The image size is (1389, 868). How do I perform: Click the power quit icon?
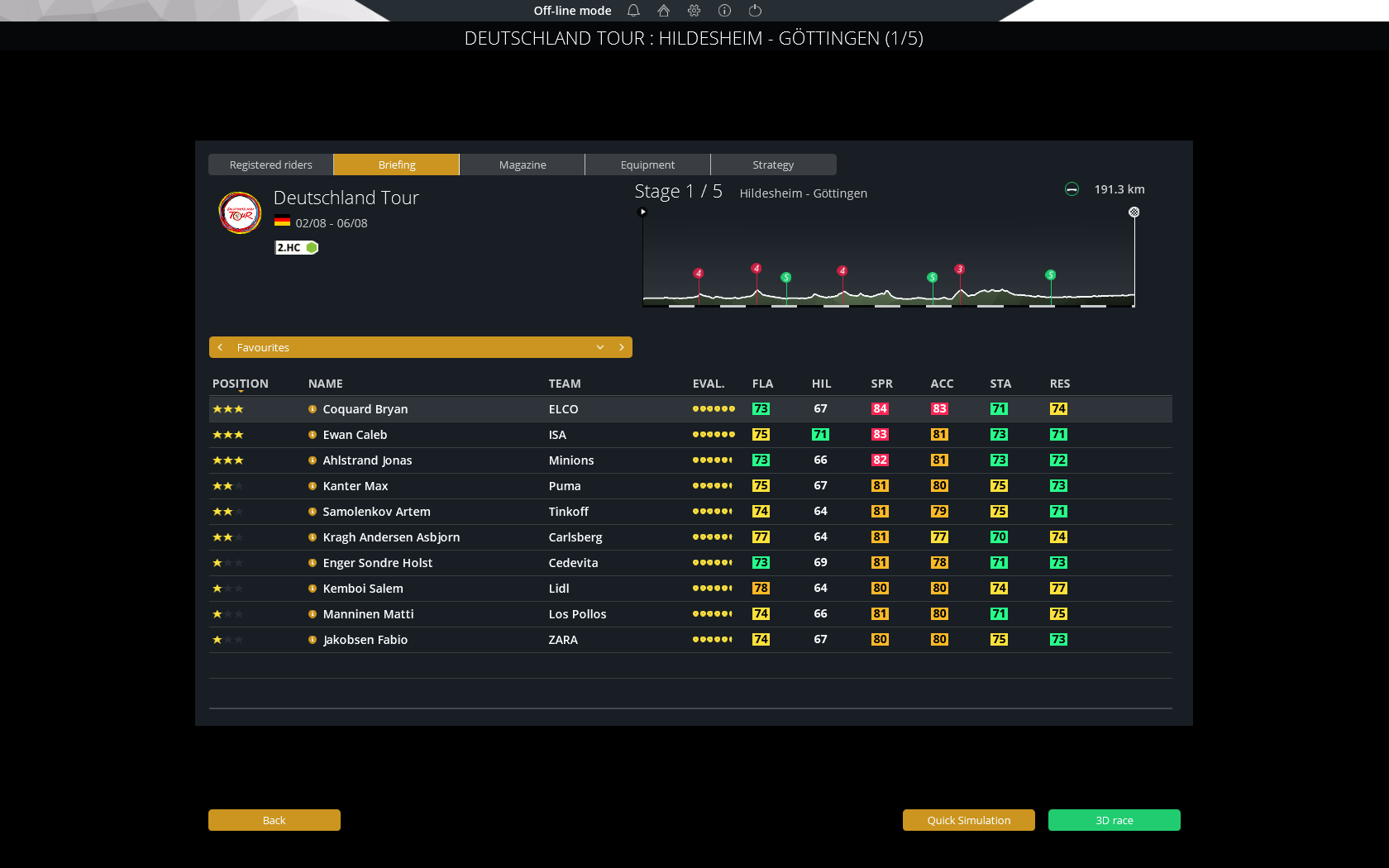point(755,11)
